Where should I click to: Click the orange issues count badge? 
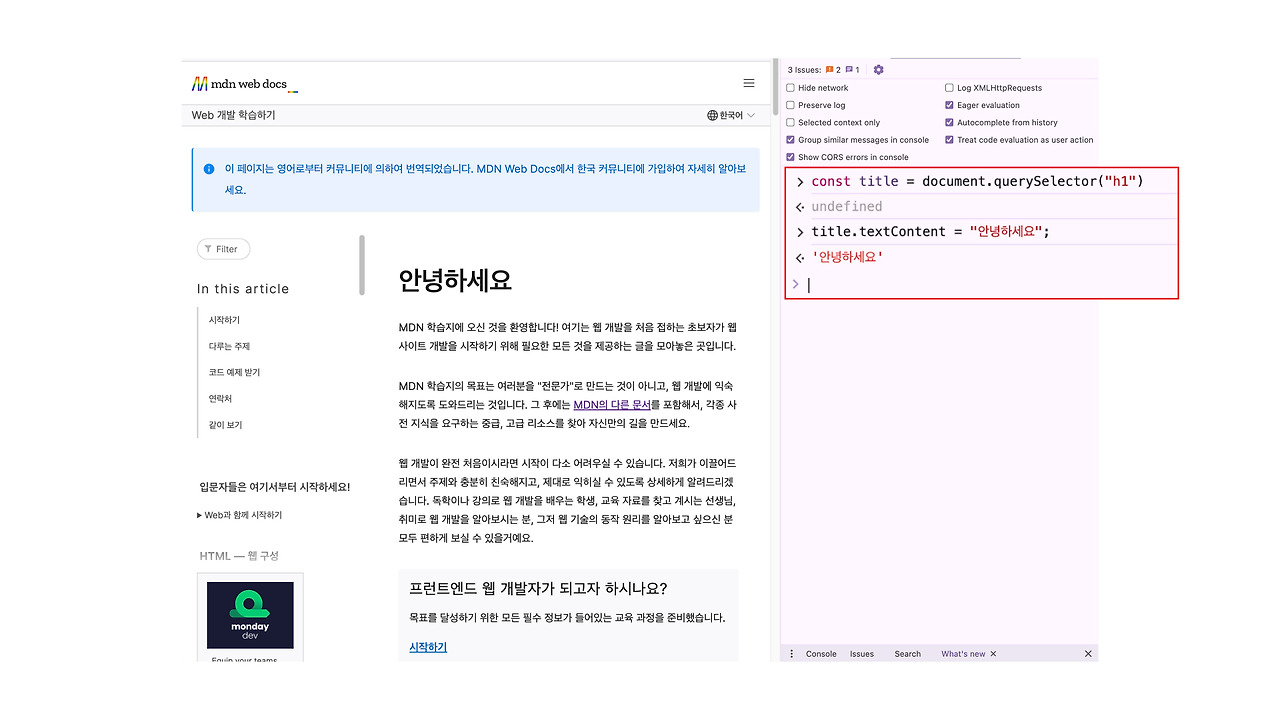click(x=833, y=70)
